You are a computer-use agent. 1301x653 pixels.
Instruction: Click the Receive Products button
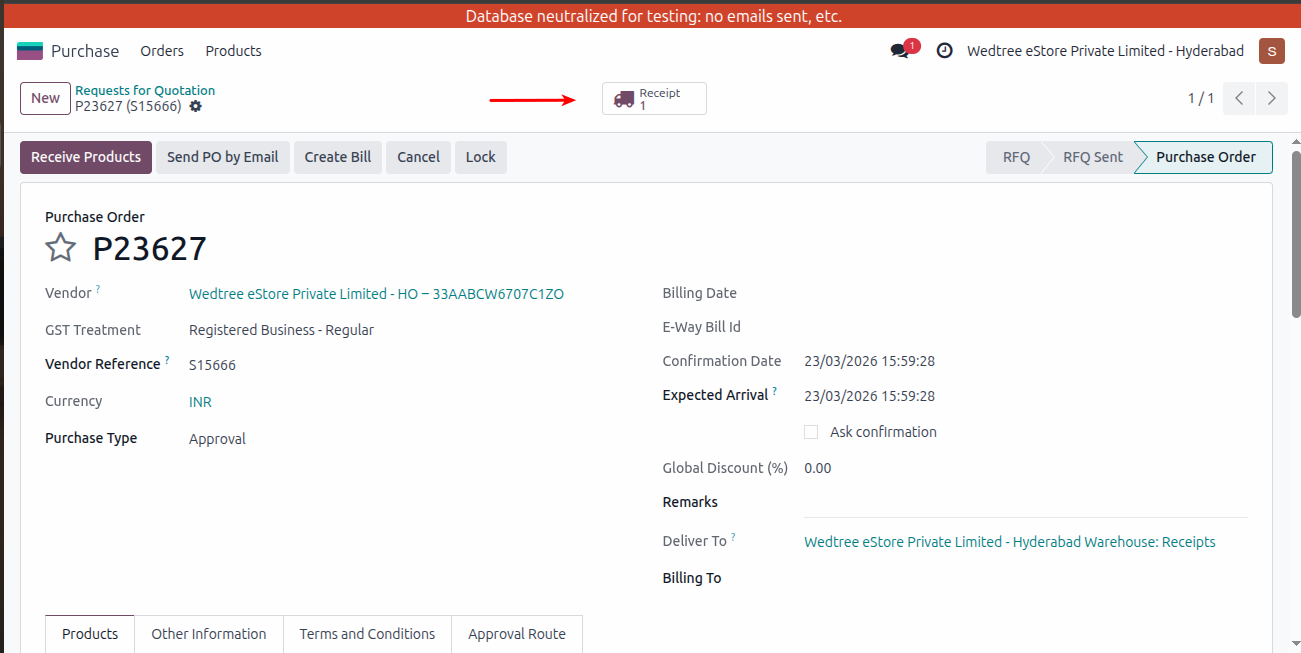coord(86,157)
